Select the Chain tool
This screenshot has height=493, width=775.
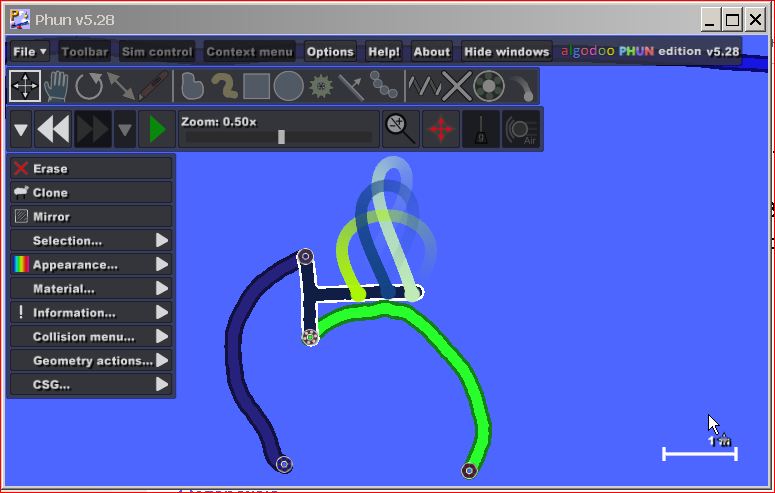pyautogui.click(x=383, y=86)
